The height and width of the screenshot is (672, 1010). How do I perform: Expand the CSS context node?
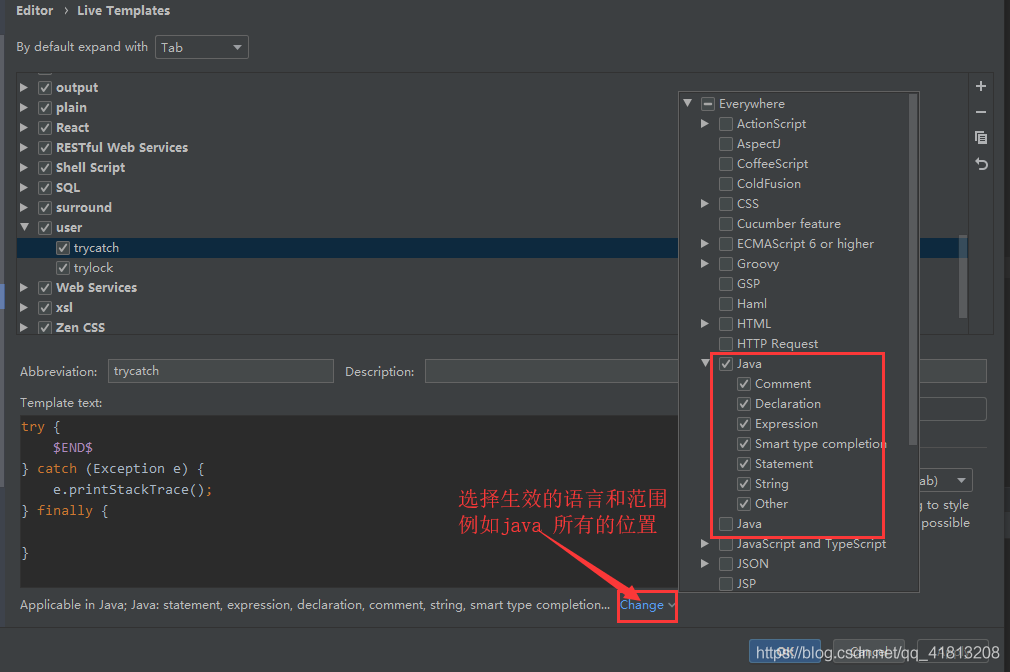(705, 204)
